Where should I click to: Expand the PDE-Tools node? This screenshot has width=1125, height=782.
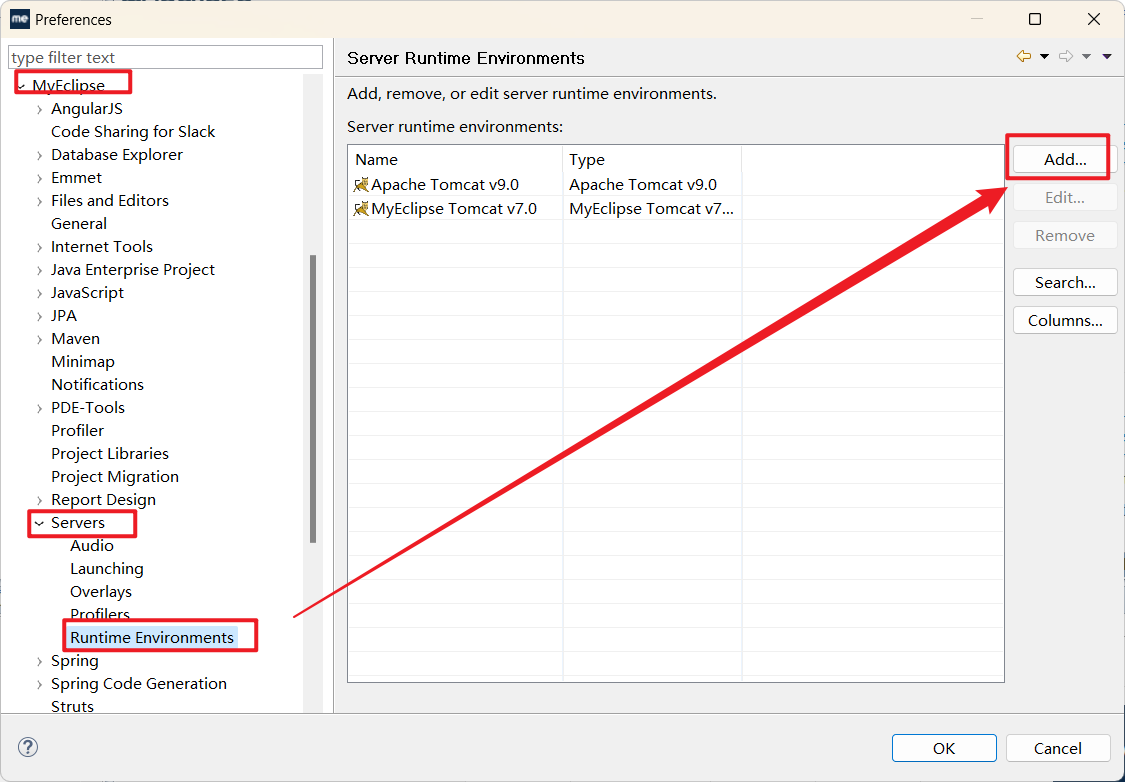39,408
